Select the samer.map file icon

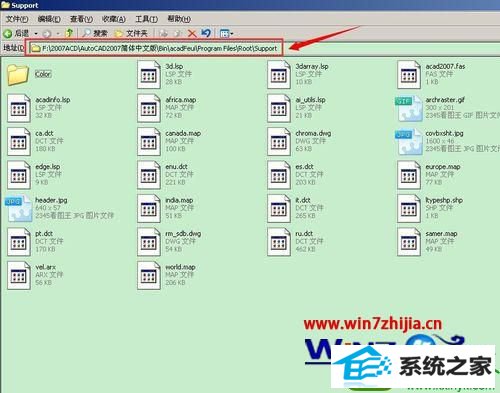409,242
